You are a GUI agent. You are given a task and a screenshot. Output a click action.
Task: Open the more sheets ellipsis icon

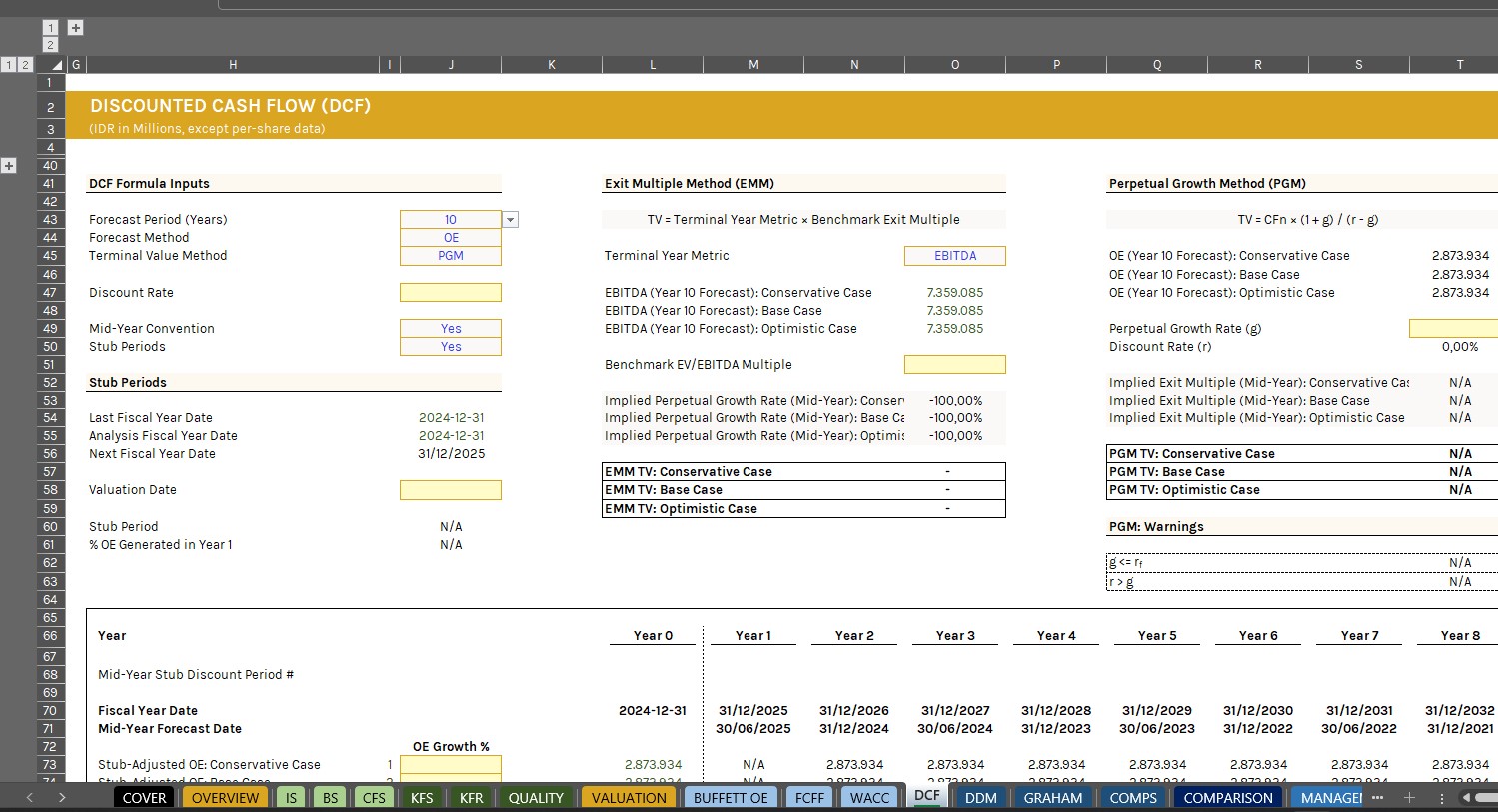[x=1377, y=797]
